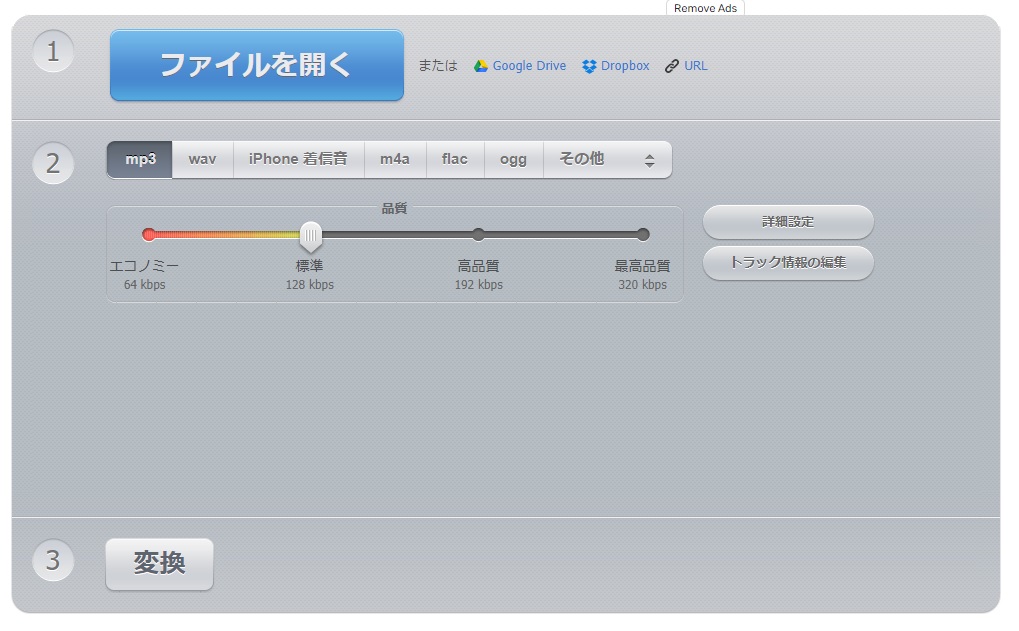Click the 320 kbps text
1019x631 pixels.
[642, 285]
